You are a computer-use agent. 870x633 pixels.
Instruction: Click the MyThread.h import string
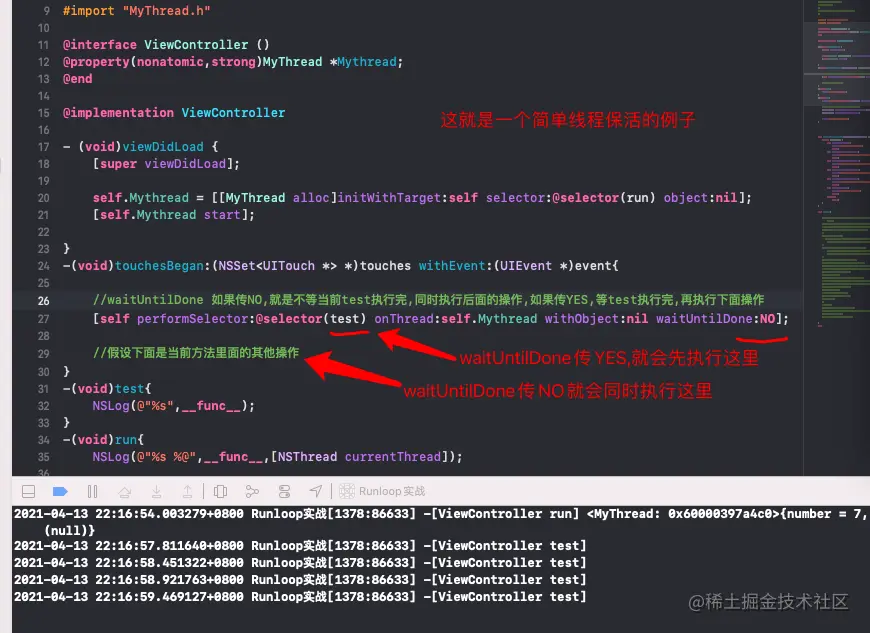[x=166, y=11]
